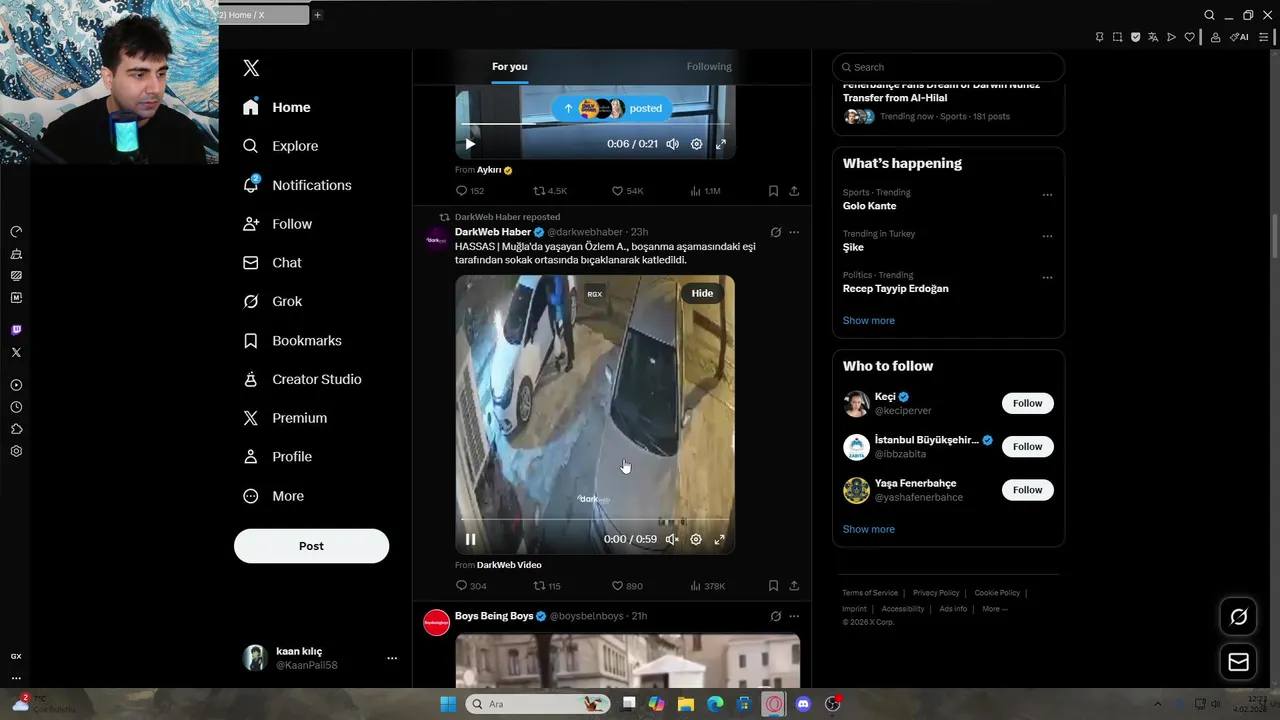This screenshot has height=720, width=1280.
Task: Open the options menu on DarkWeb Haber post
Action: coord(794,232)
